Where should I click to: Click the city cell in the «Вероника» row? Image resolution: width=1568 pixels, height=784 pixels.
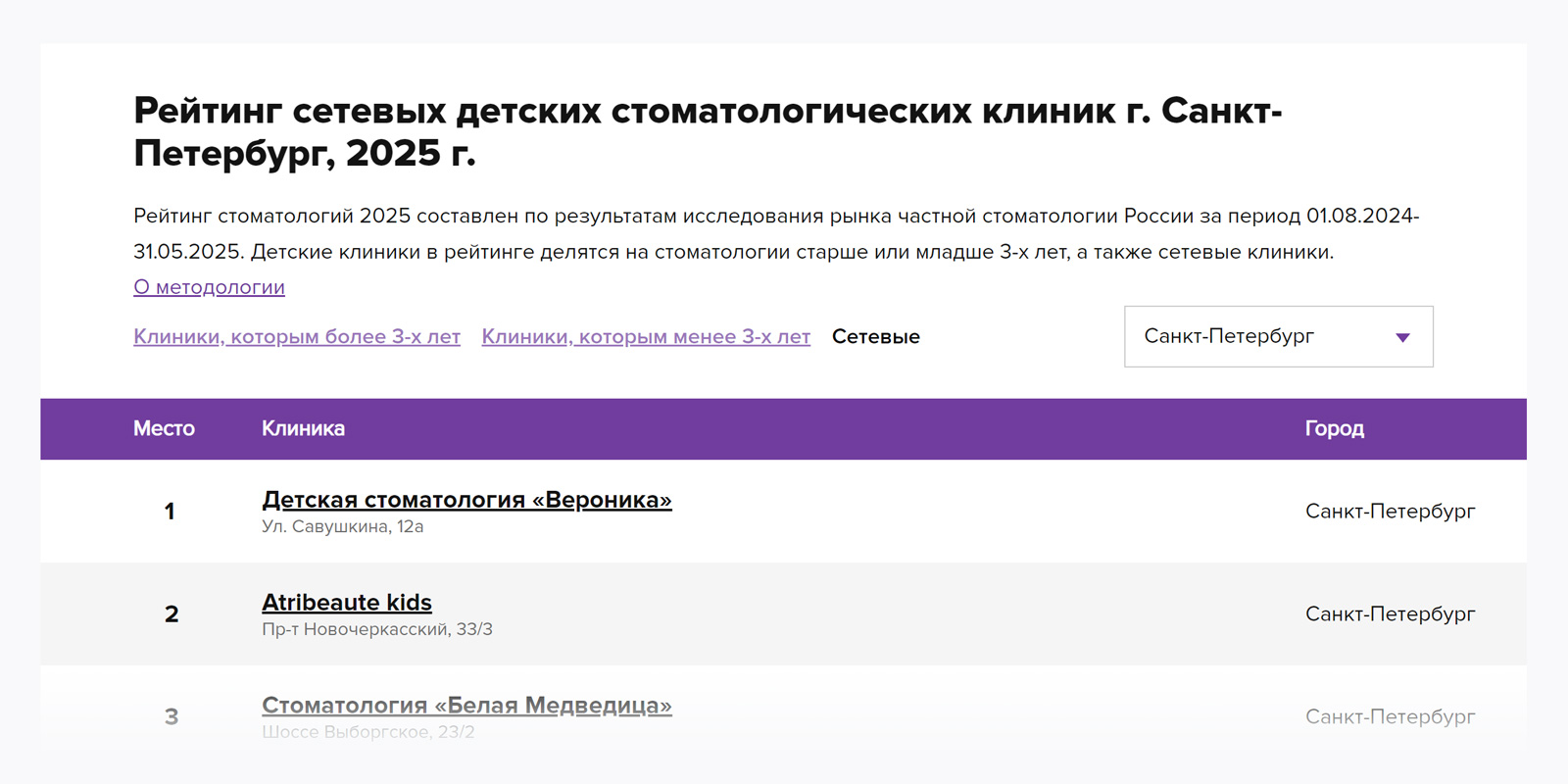point(1389,512)
